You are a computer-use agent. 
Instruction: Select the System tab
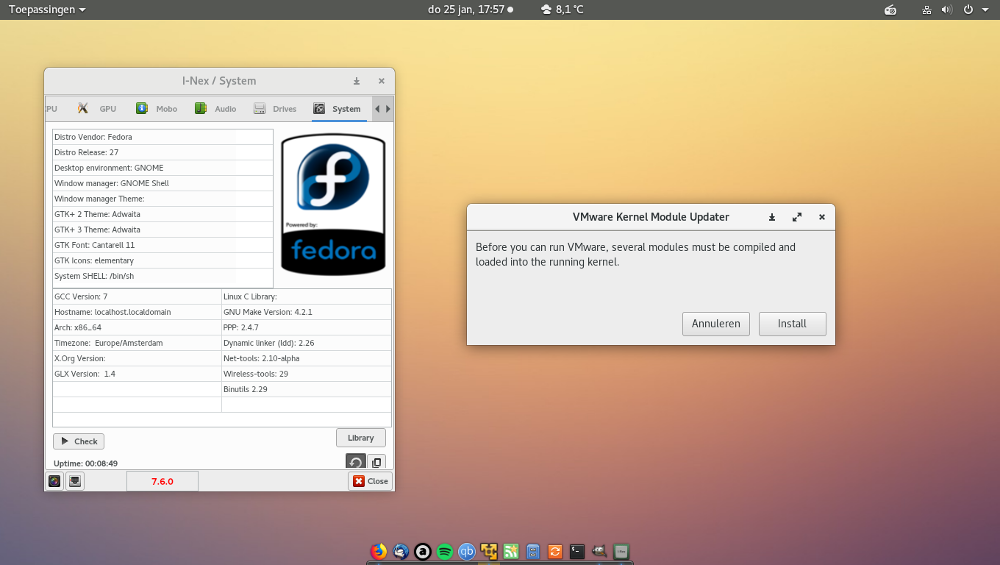[337, 108]
